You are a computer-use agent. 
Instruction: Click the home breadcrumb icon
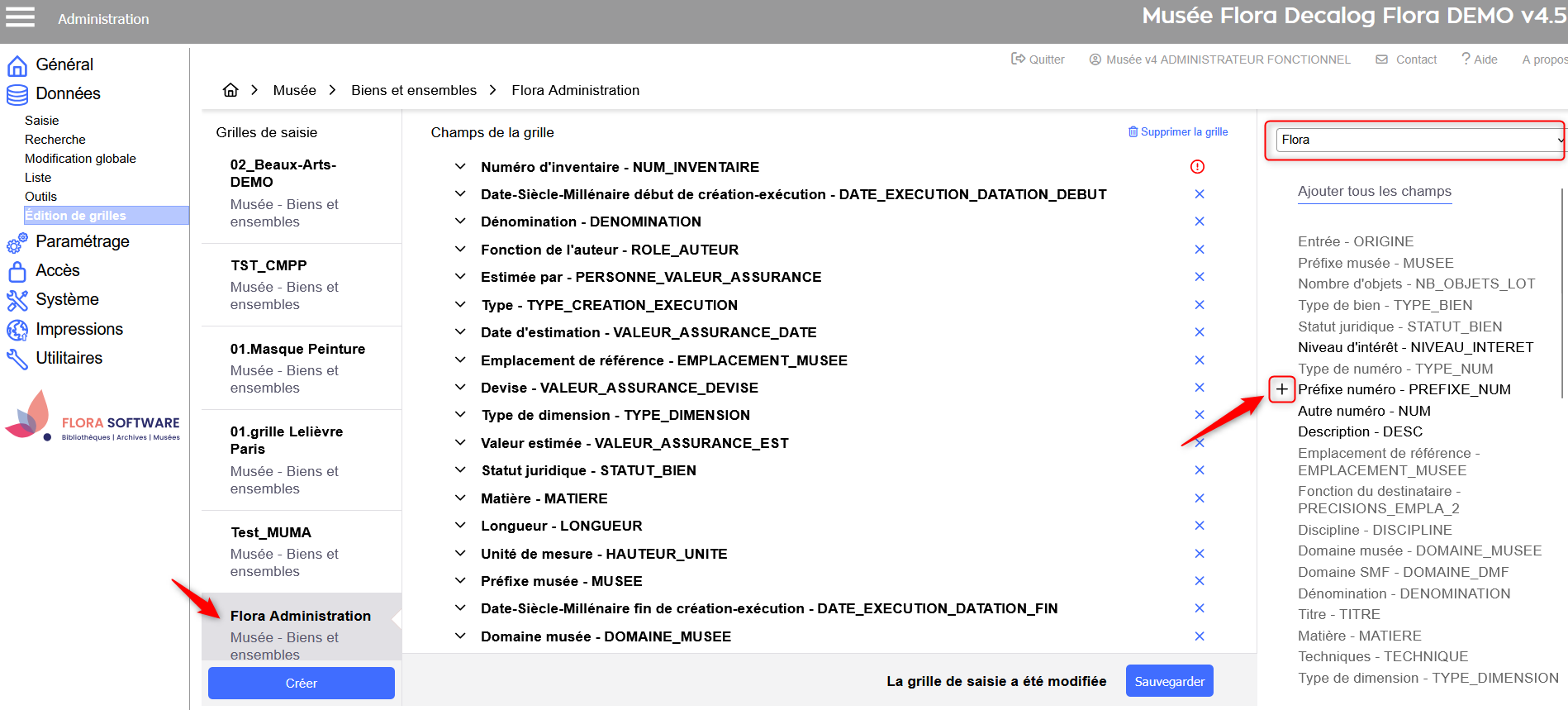(x=230, y=90)
